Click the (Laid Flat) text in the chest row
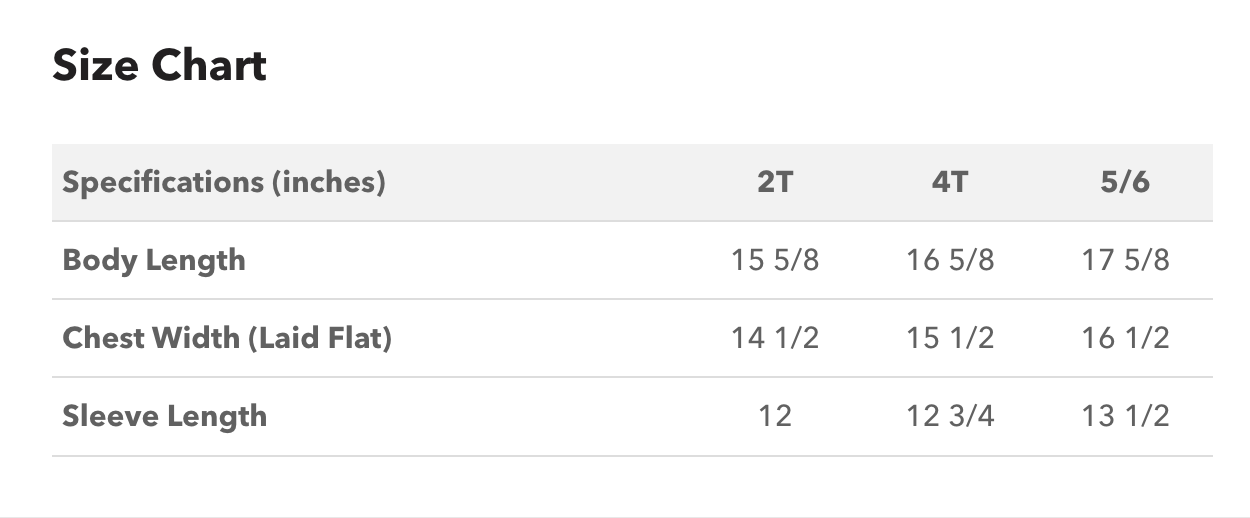This screenshot has width=1250, height=518. [319, 338]
